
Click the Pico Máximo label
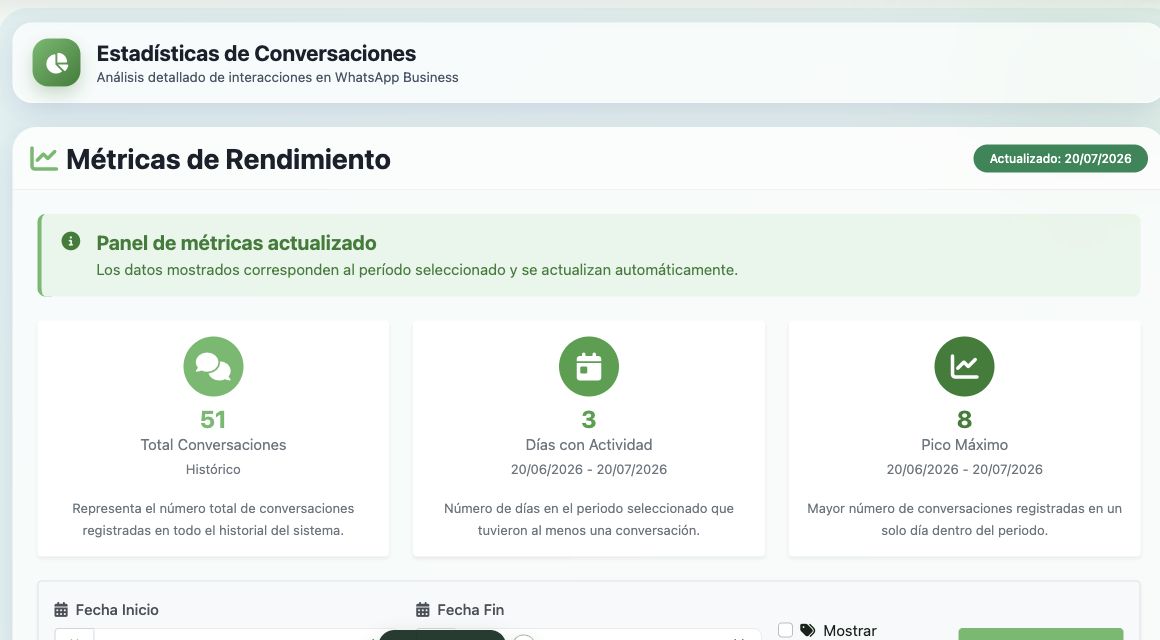tap(964, 445)
